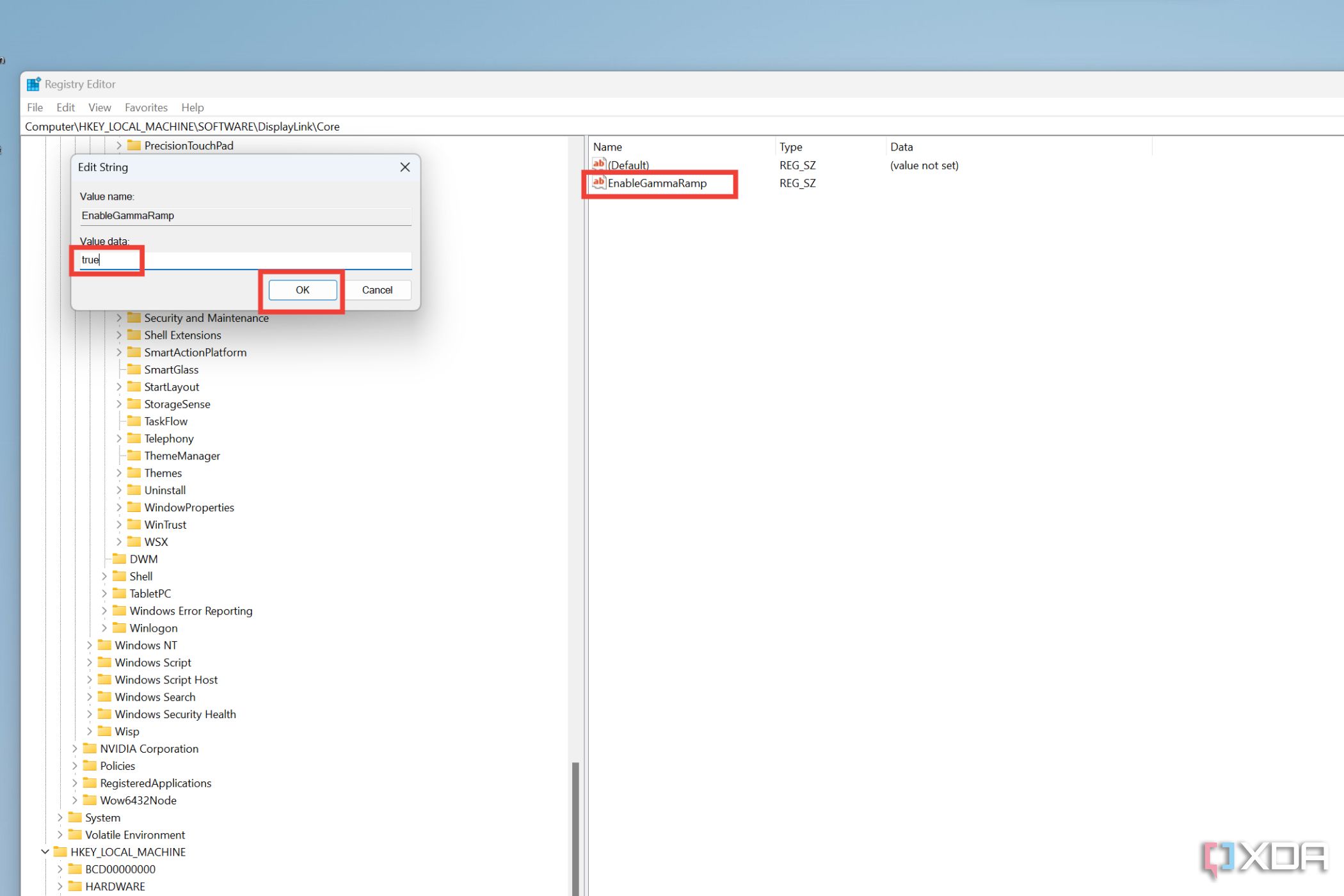Click Cancel to discard the edit

click(377, 289)
